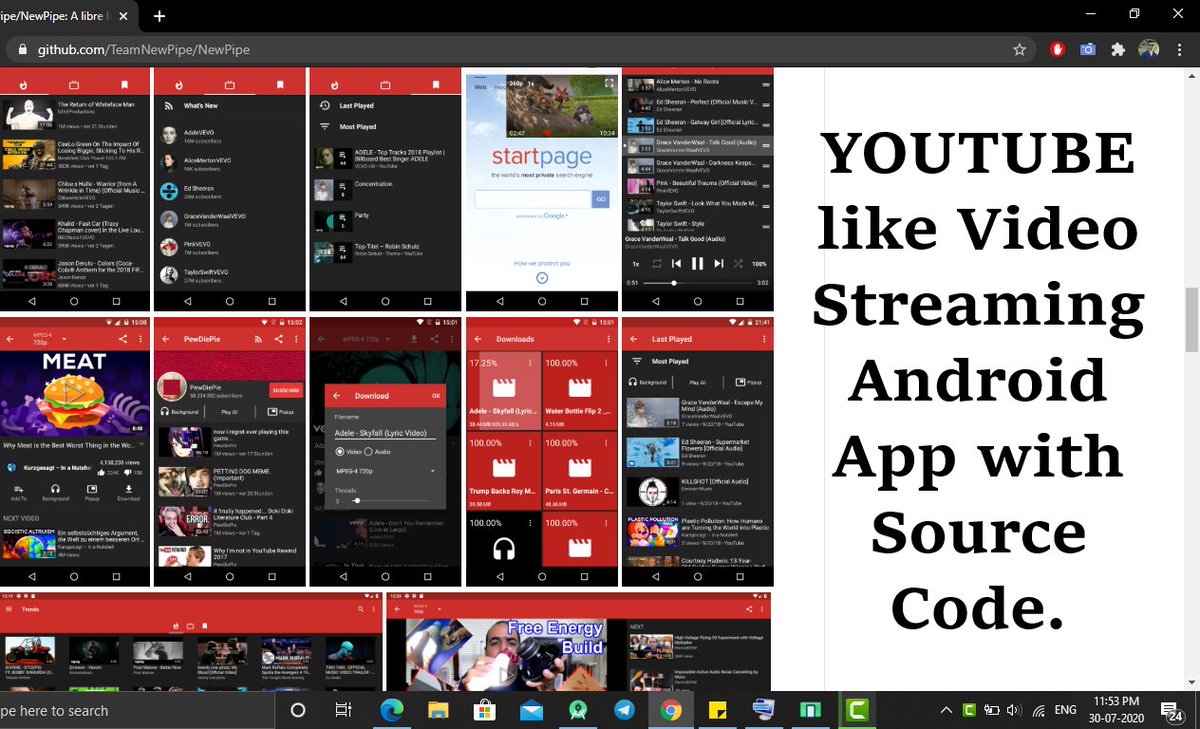
Task: Open Microsoft Store from the taskbar
Action: click(x=485, y=710)
